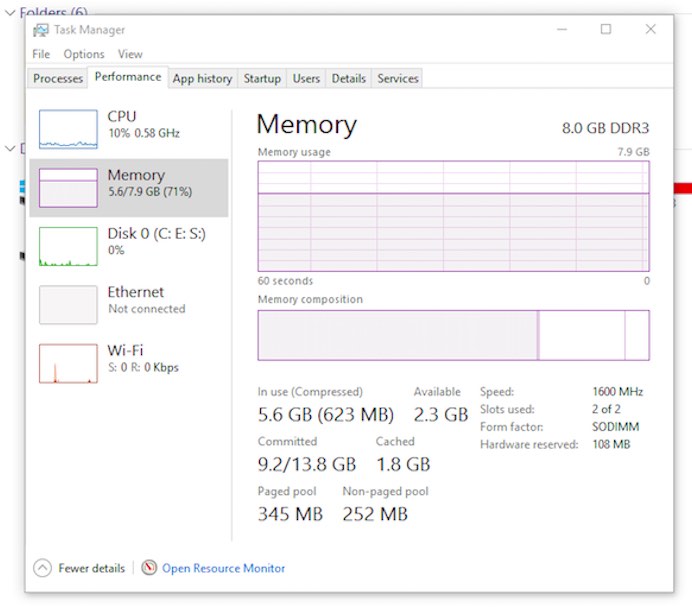Switch to the Details tab
692x607 pixels.
349,79
